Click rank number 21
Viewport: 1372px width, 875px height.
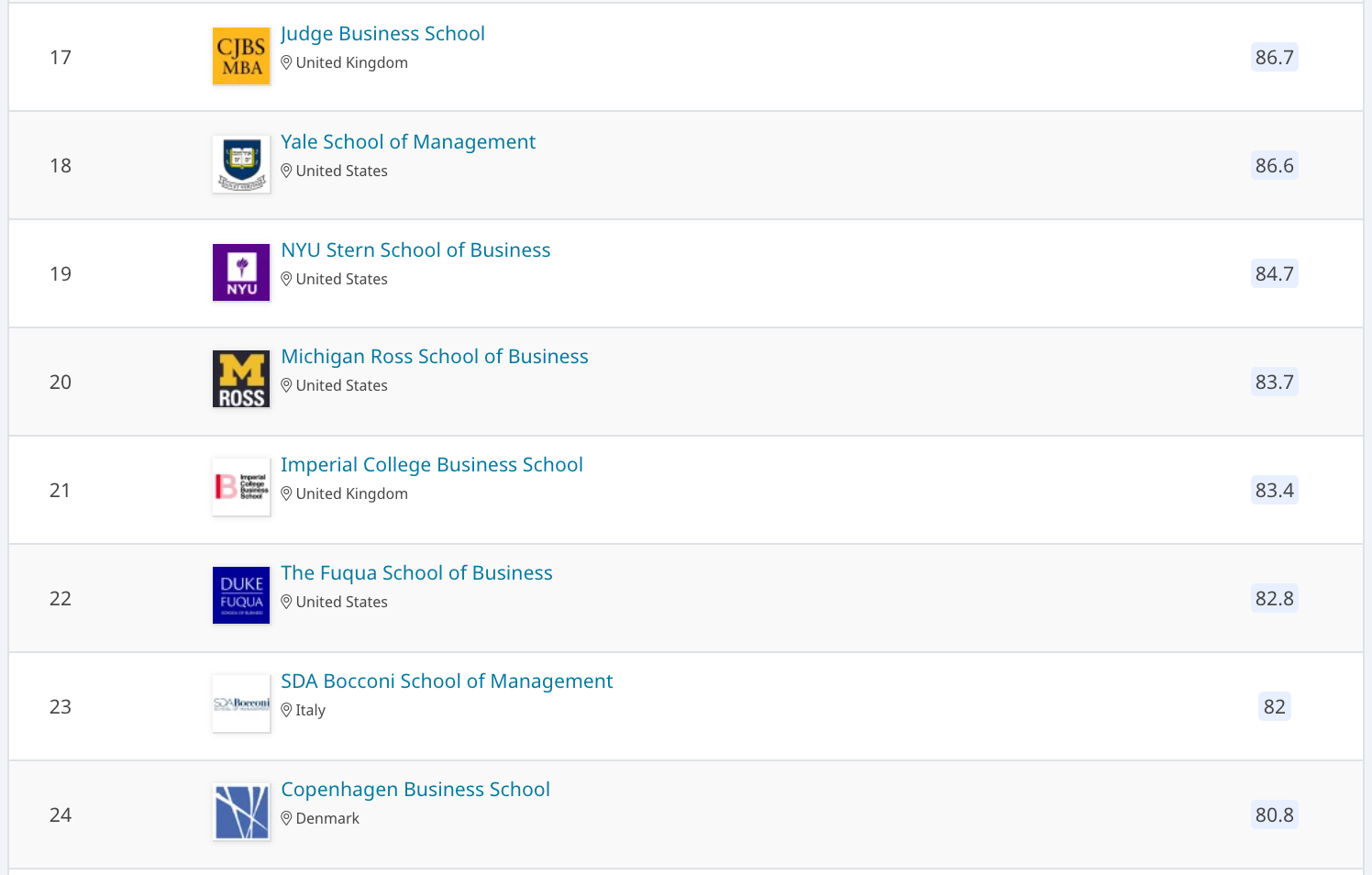pos(61,491)
